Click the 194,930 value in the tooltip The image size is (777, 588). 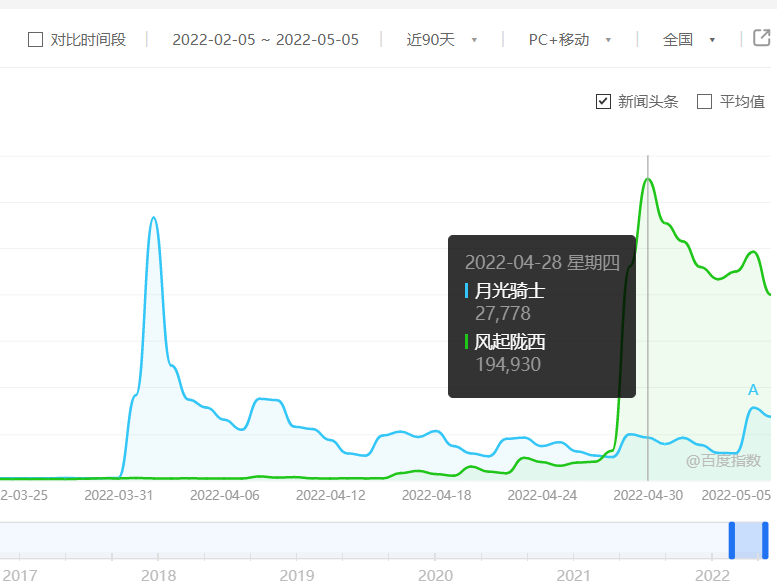tap(508, 365)
